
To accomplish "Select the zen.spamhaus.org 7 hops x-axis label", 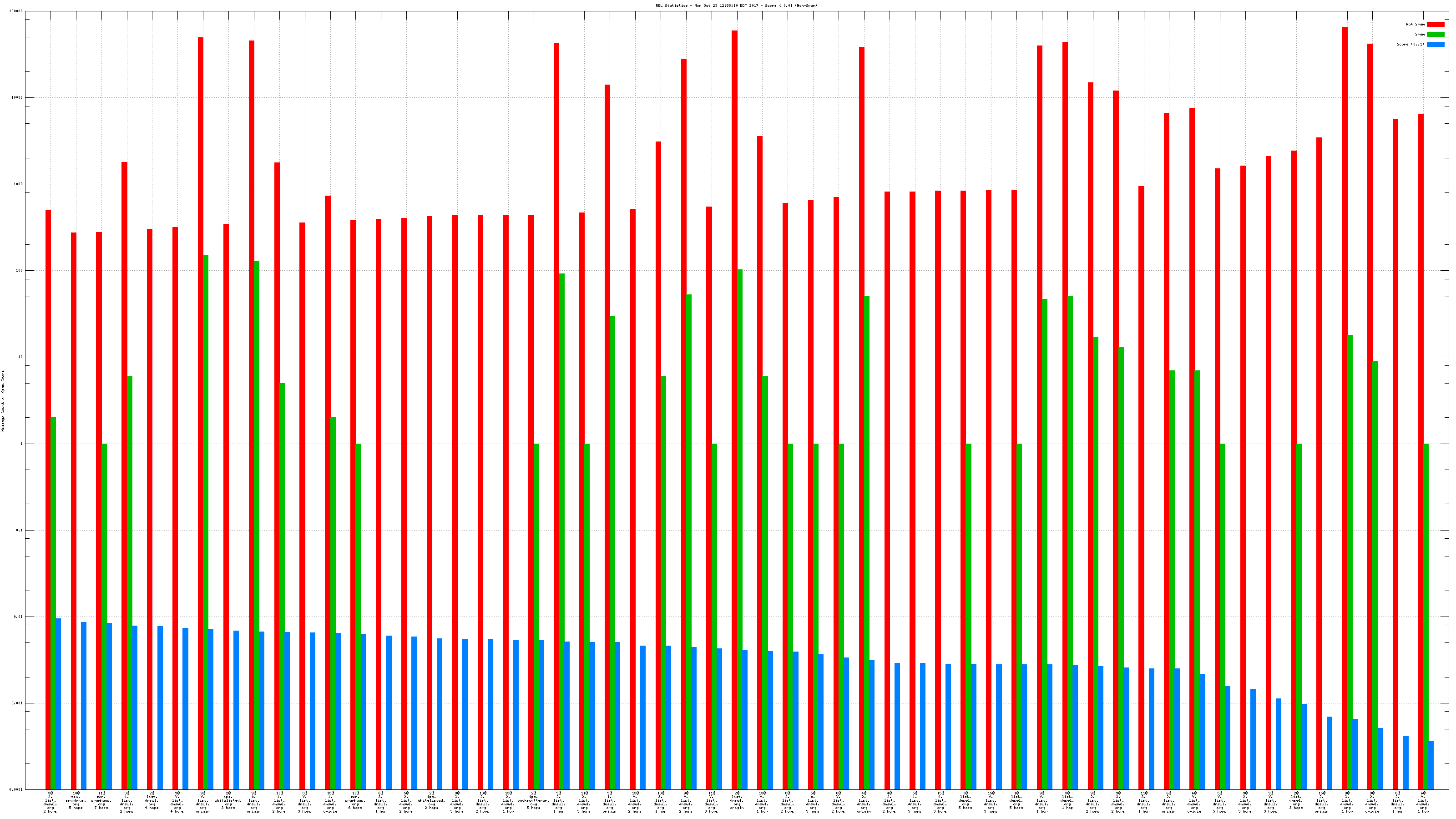I will click(x=101, y=801).
